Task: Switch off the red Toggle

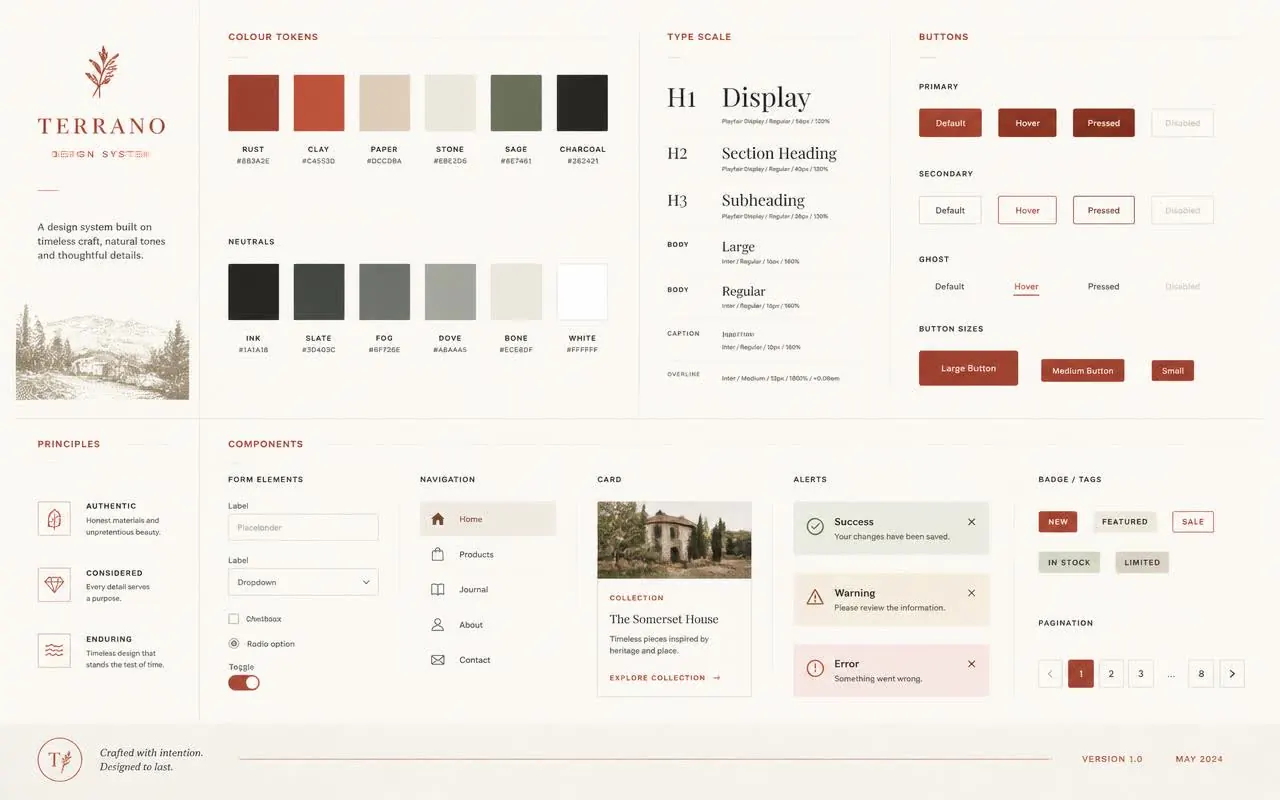Action: (244, 682)
